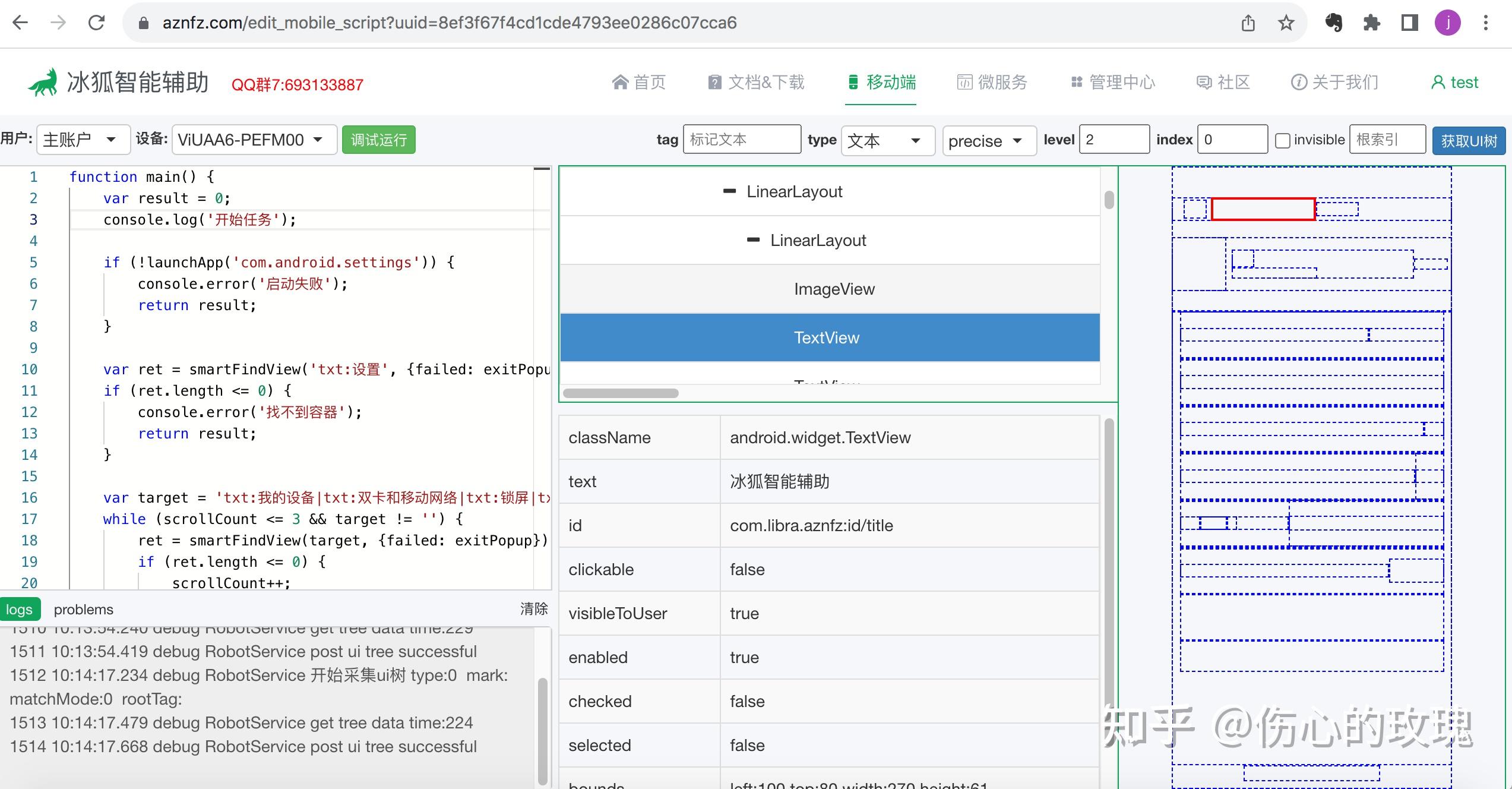This screenshot has height=789, width=1512.
Task: Select the TextView node in the UI tree
Action: (x=828, y=337)
